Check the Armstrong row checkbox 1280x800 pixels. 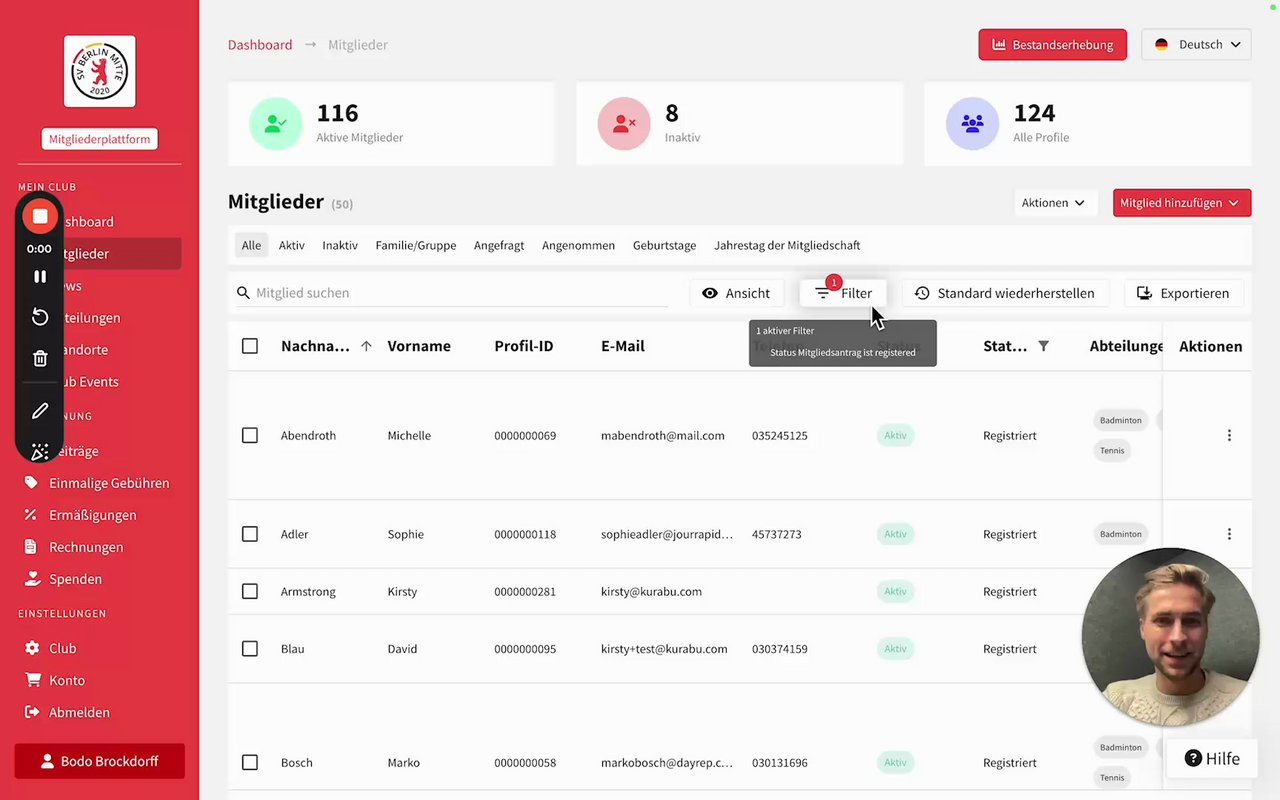pyautogui.click(x=250, y=591)
